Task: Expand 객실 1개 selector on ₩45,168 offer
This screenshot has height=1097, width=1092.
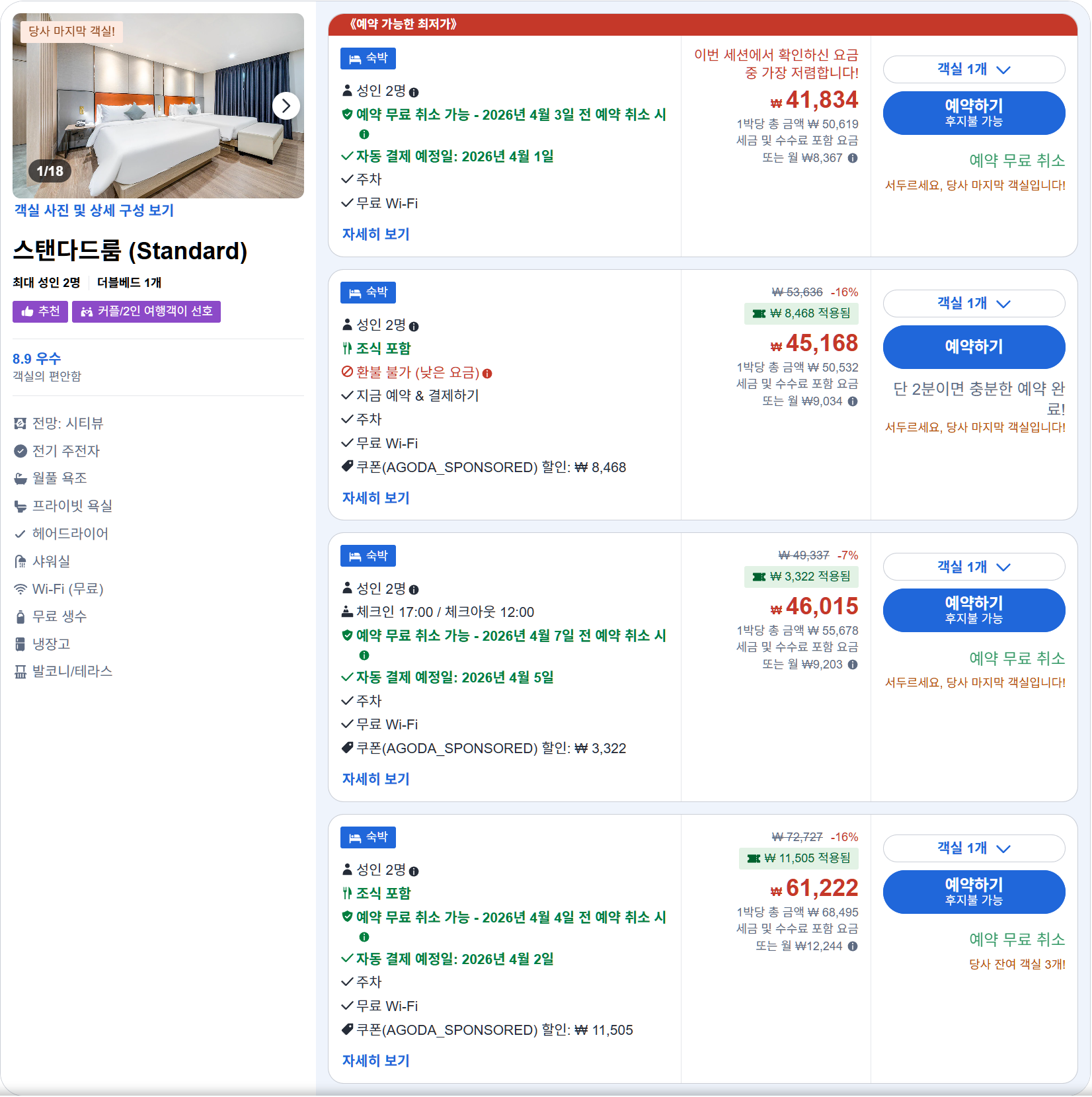Action: pos(974,304)
